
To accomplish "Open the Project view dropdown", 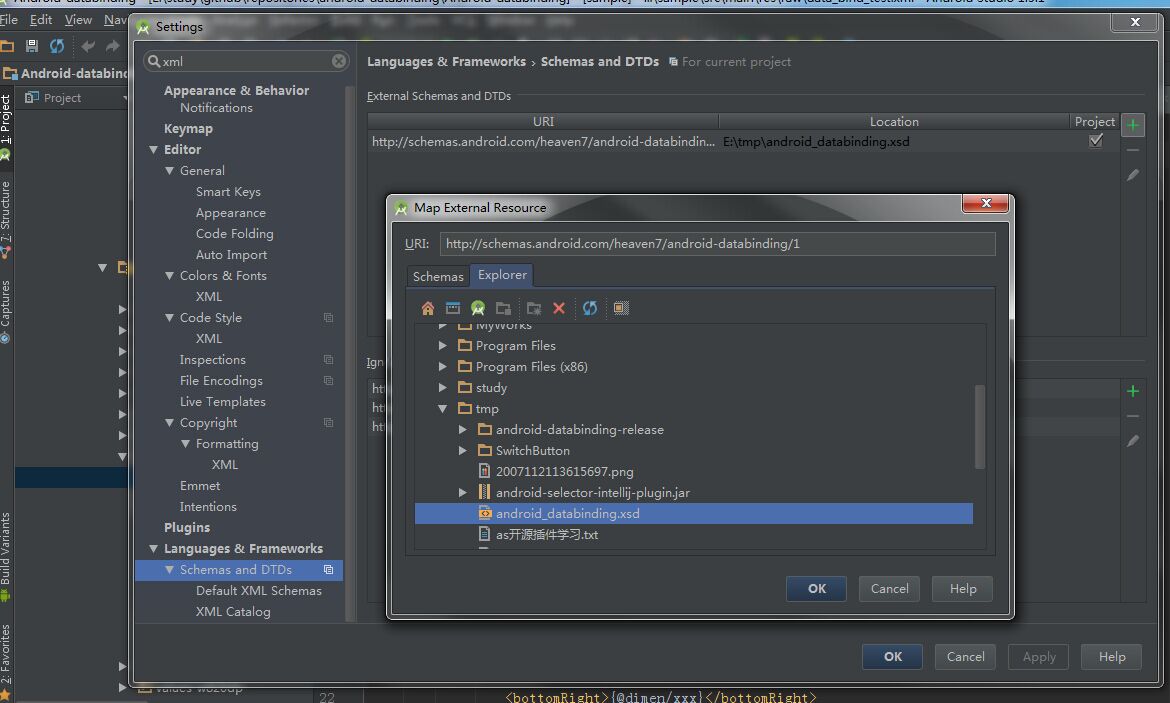I will 125,98.
